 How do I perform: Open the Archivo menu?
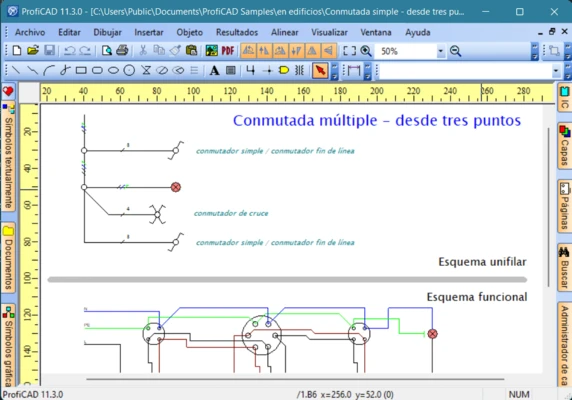30,32
